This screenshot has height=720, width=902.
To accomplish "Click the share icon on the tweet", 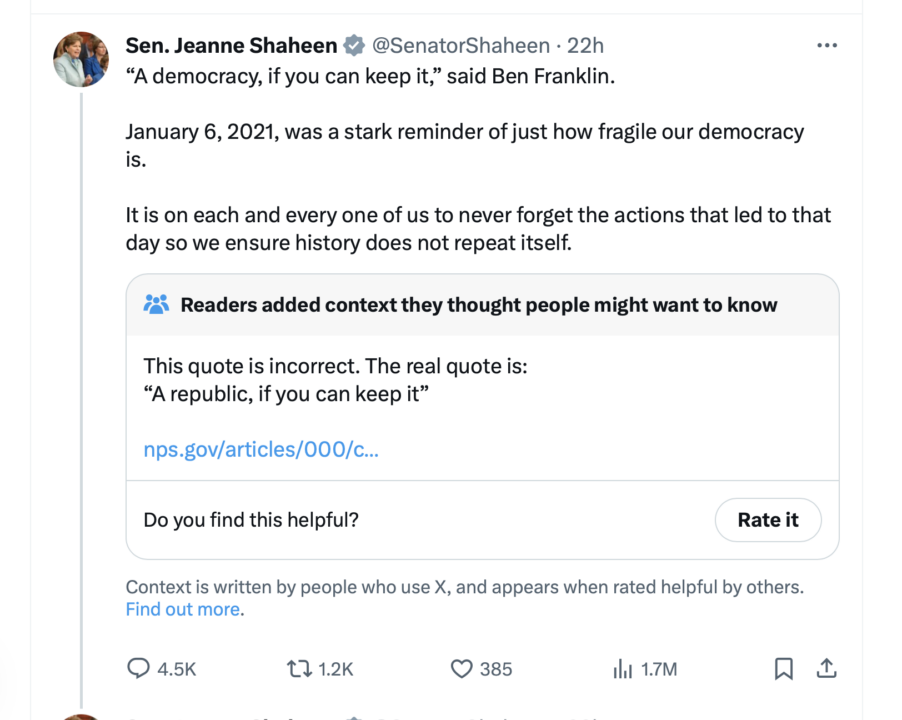I will (826, 669).
